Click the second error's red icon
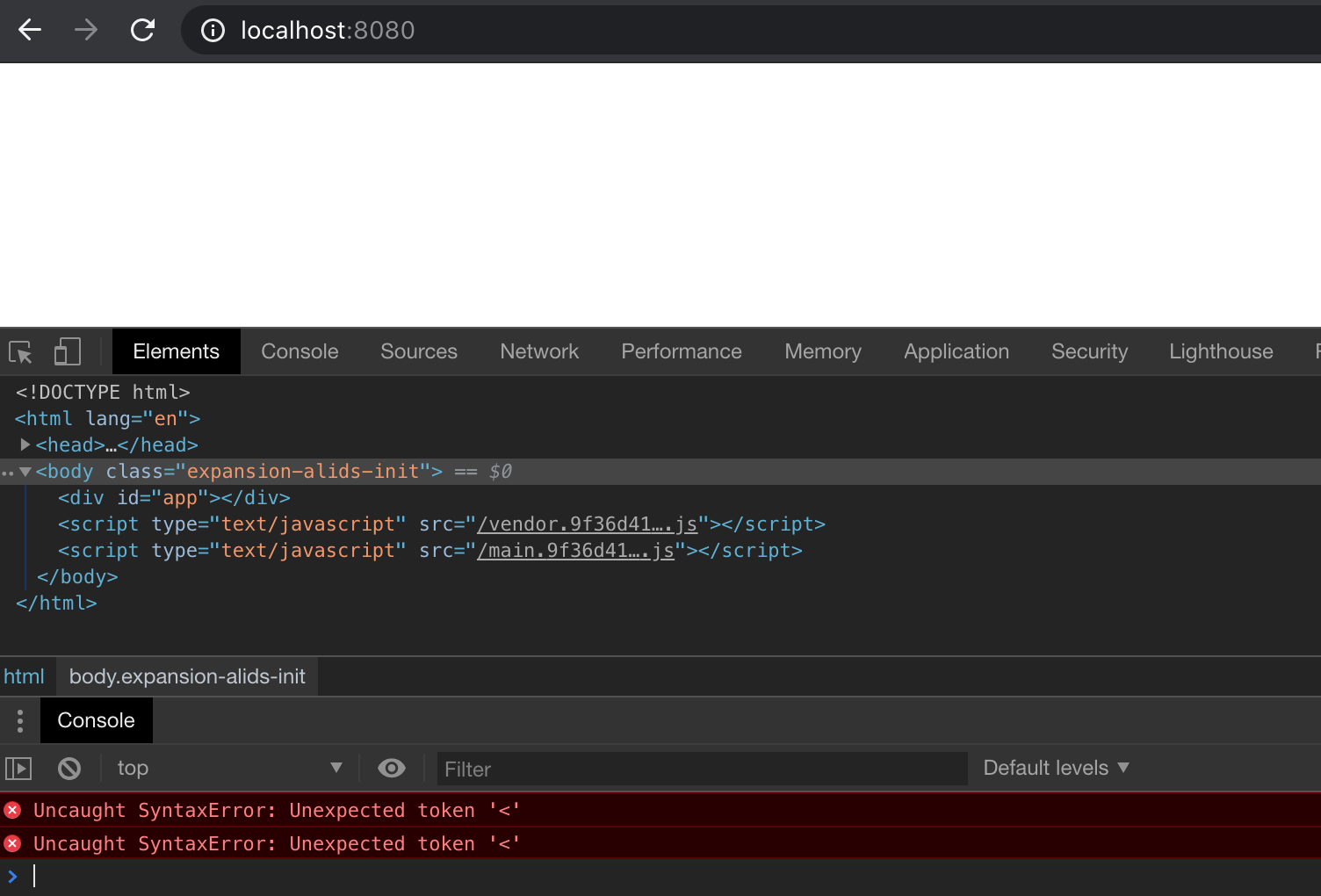 (x=12, y=843)
